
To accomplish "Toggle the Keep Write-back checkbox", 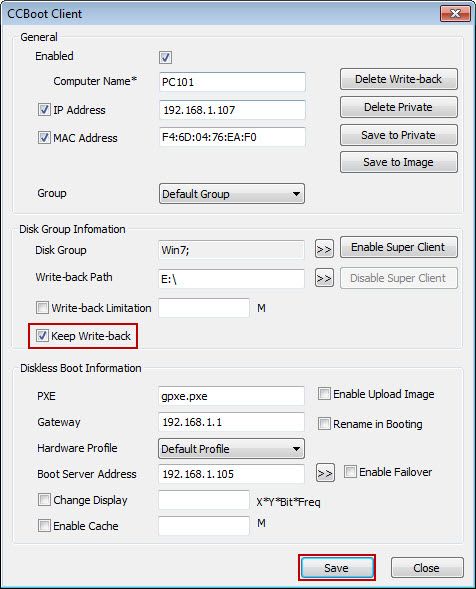I will tap(42, 335).
